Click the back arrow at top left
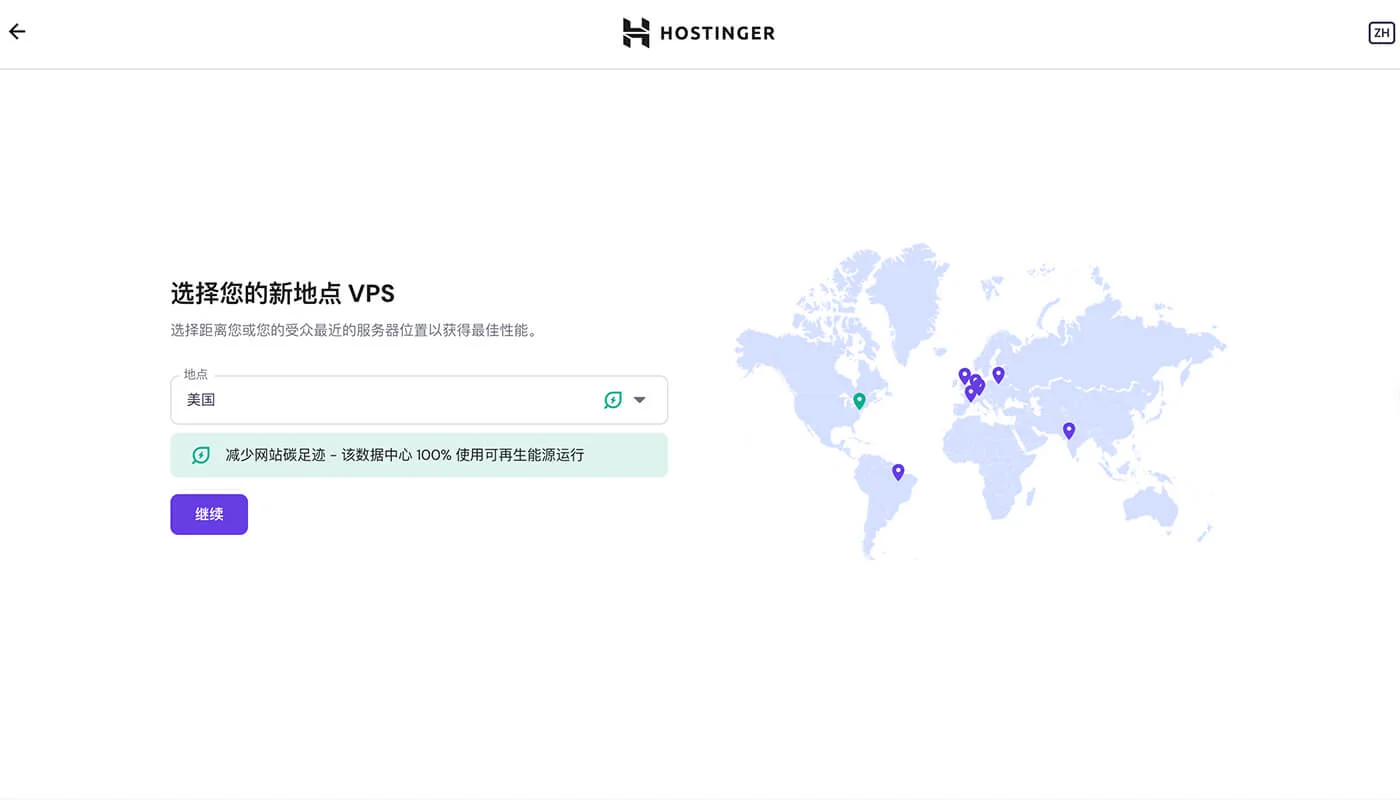 (17, 31)
